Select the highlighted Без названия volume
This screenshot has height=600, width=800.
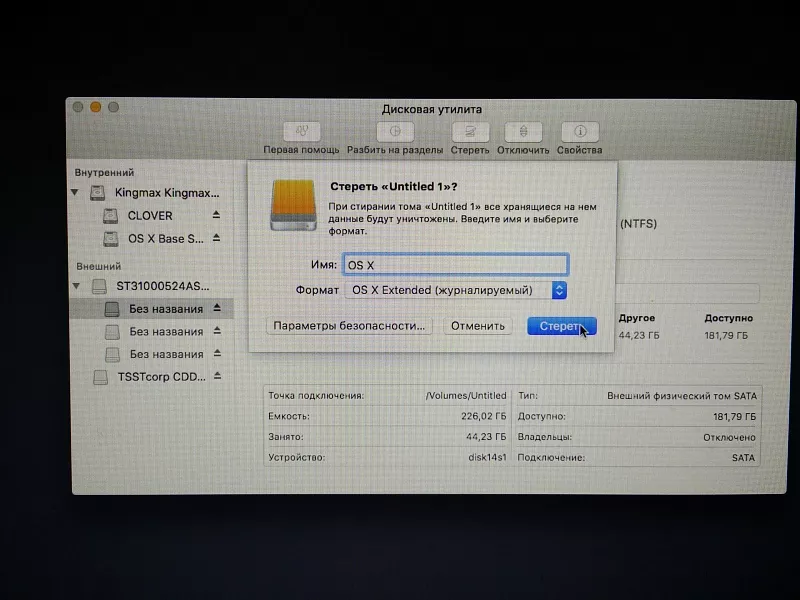pos(152,309)
